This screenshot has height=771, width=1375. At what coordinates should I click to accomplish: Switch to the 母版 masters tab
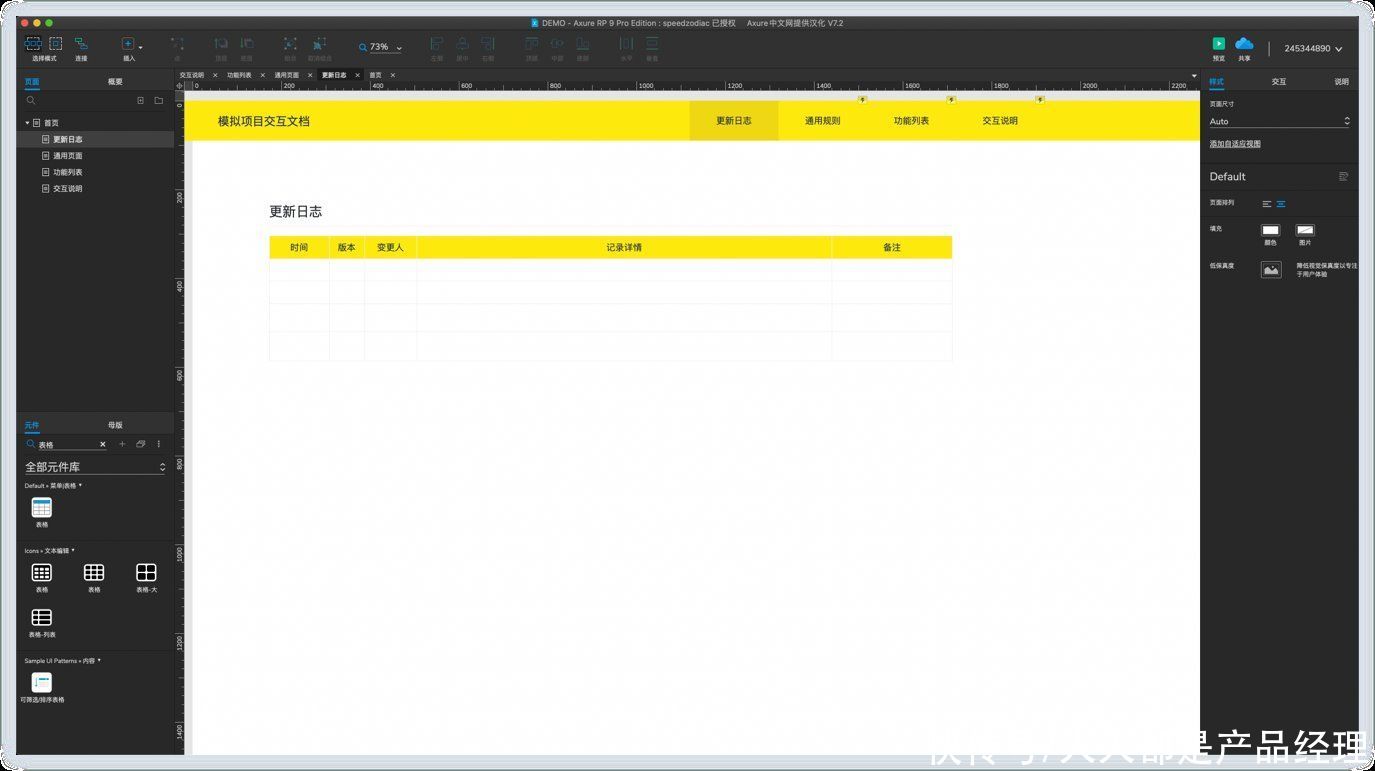click(x=115, y=425)
